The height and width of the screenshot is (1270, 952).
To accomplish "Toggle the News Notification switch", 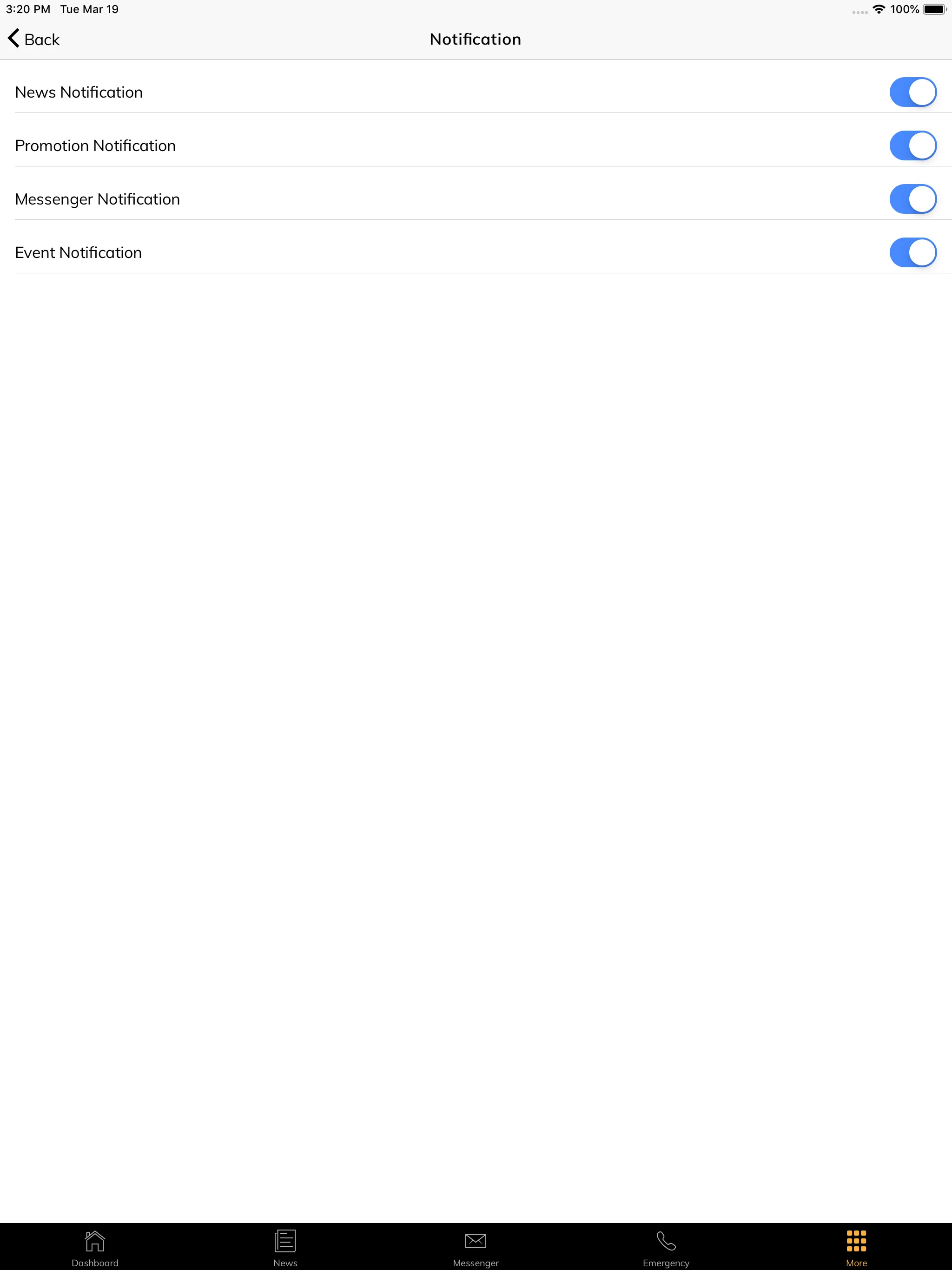I will point(912,92).
